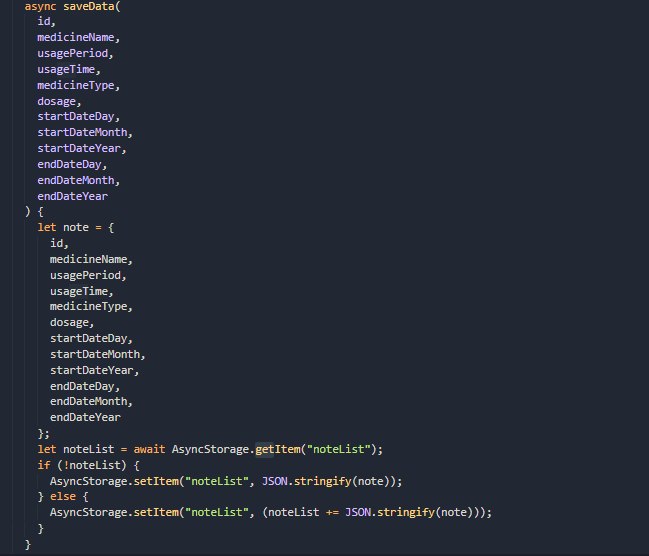Click endDateYear inside the note object
The height and width of the screenshot is (556, 649).
[x=85, y=417]
